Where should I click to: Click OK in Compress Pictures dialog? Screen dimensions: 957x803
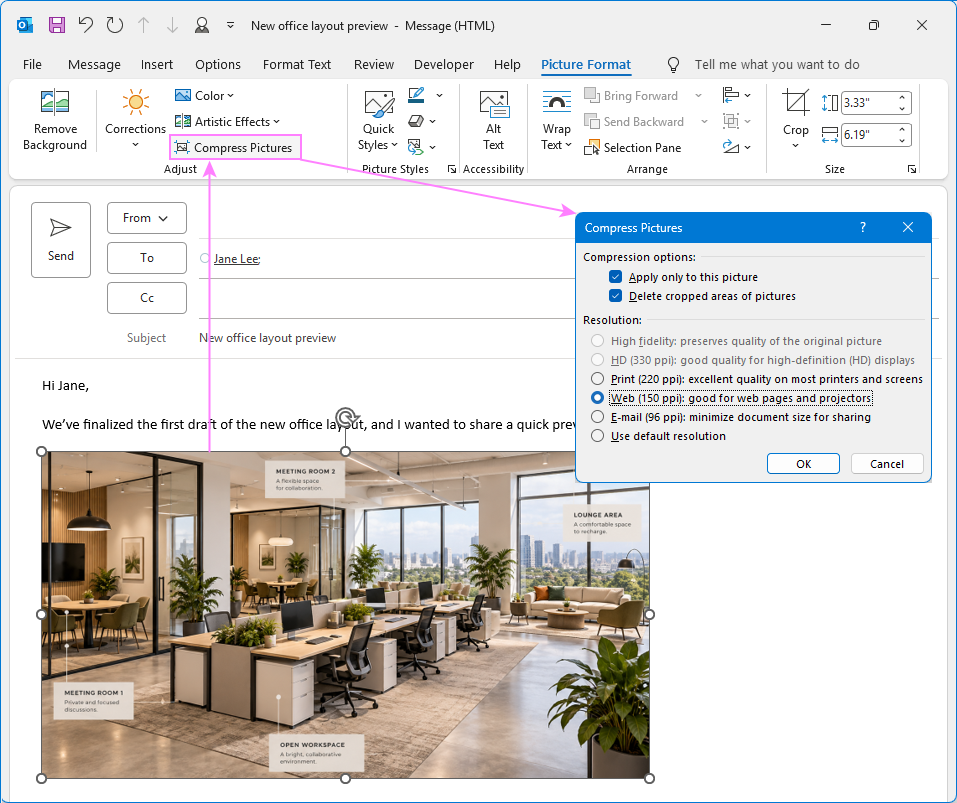pyautogui.click(x=803, y=464)
